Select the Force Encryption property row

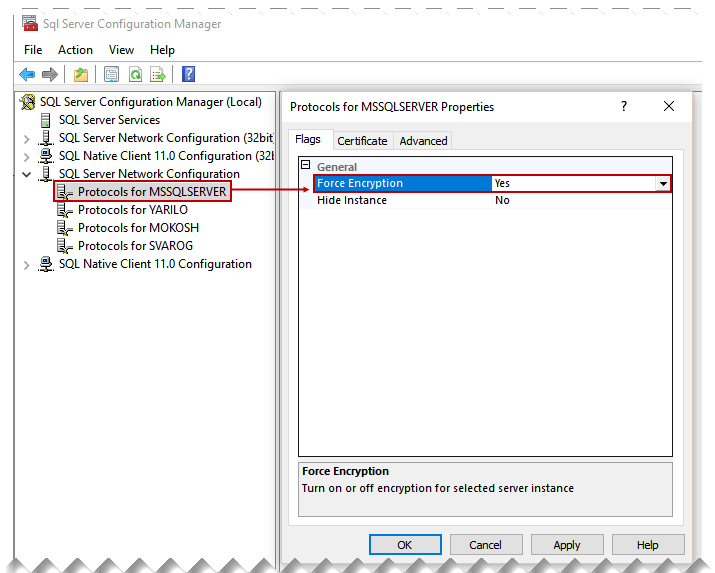492,183
